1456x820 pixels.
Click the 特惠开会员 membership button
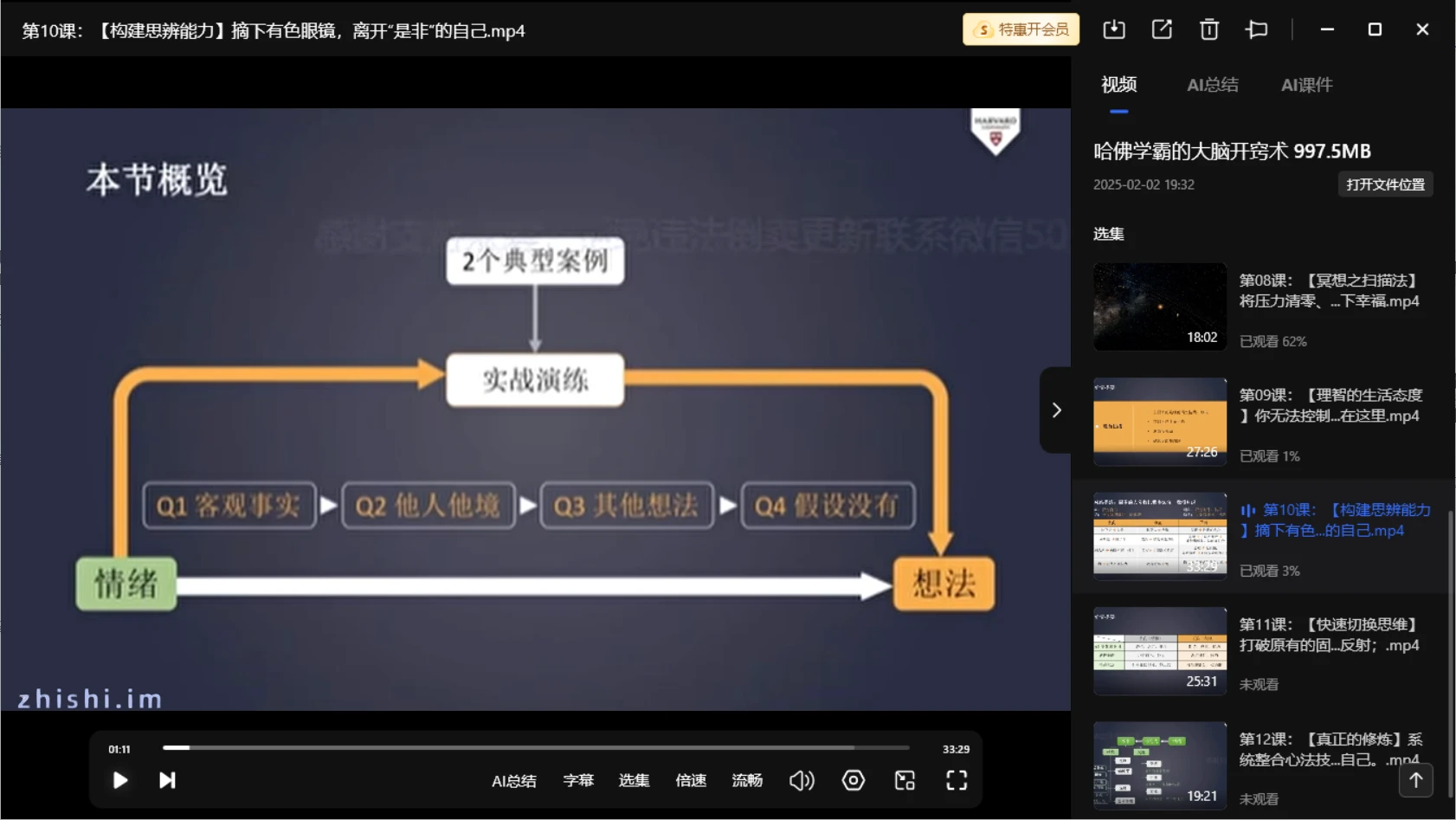(x=1021, y=29)
